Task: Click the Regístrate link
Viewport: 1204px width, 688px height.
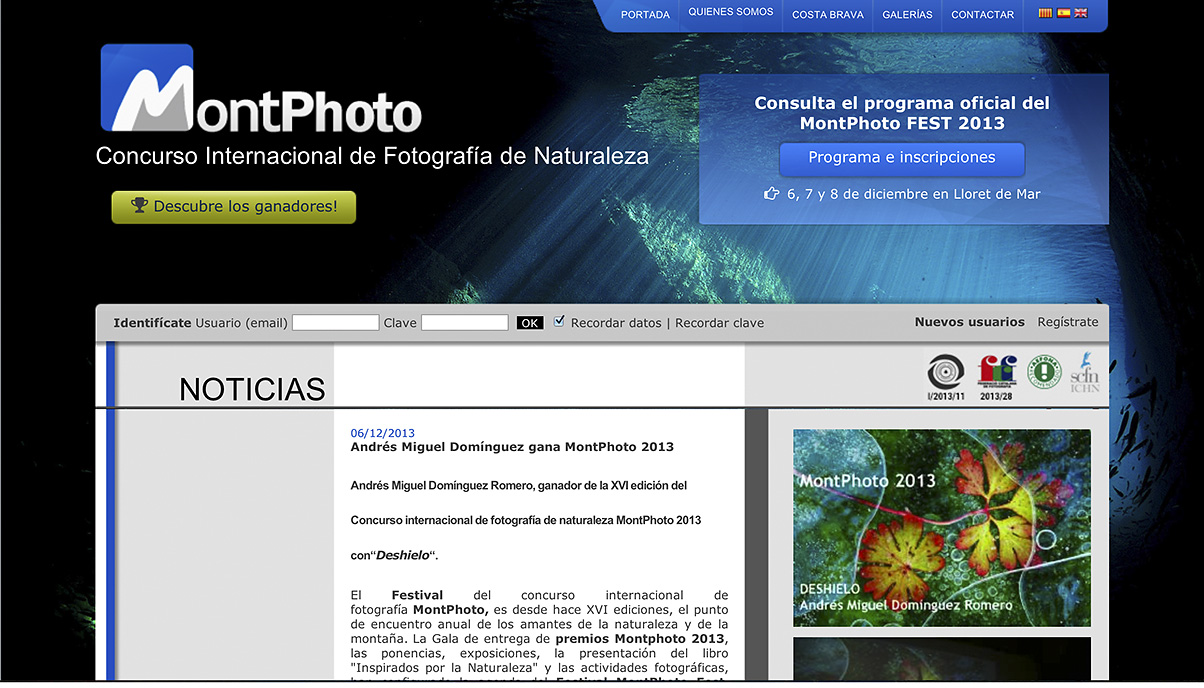Action: coord(1068,322)
